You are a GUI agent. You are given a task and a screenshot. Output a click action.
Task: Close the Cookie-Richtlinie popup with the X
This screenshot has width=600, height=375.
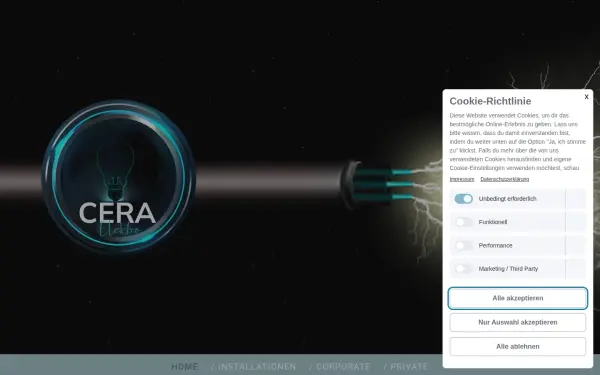tap(586, 97)
